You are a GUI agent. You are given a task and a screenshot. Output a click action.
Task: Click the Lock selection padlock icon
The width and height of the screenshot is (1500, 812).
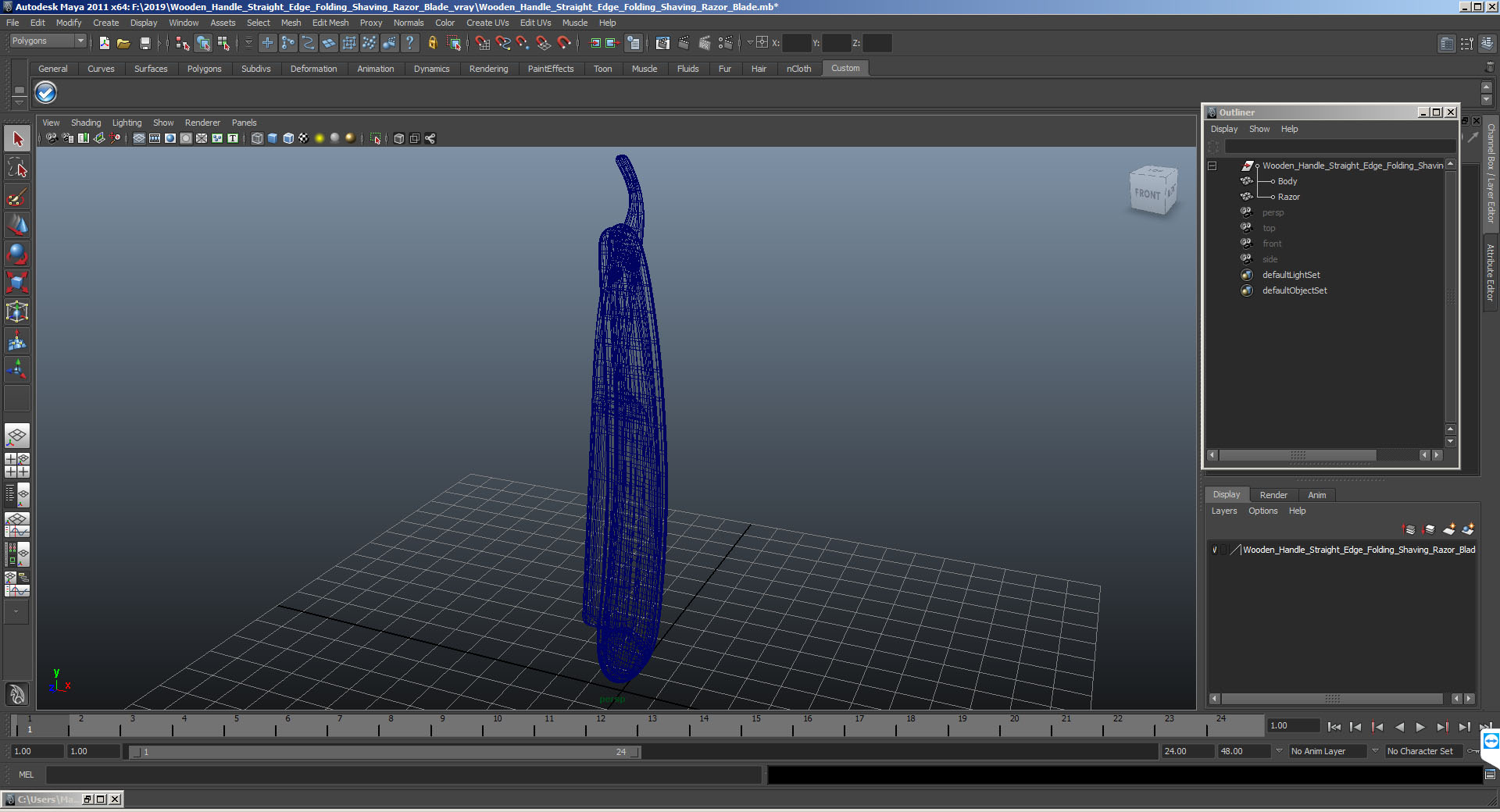click(432, 43)
